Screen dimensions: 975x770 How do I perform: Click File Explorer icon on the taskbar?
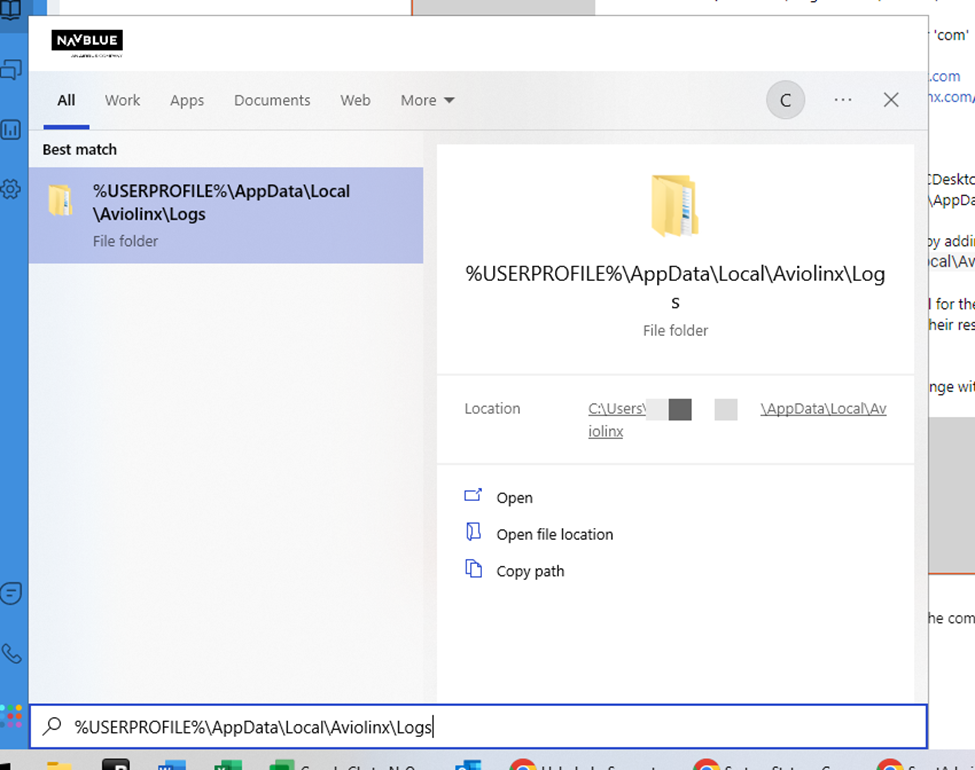pos(60,764)
